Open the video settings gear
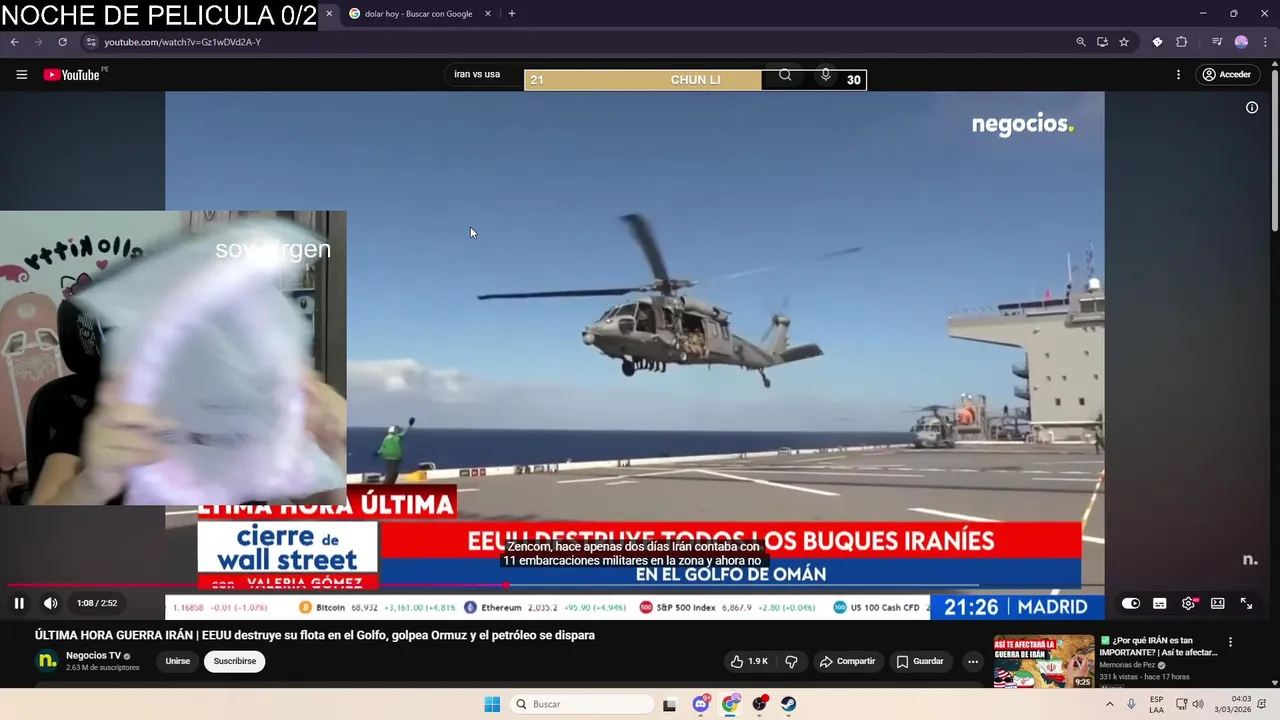Screen dimensions: 1280x720 [1188, 603]
